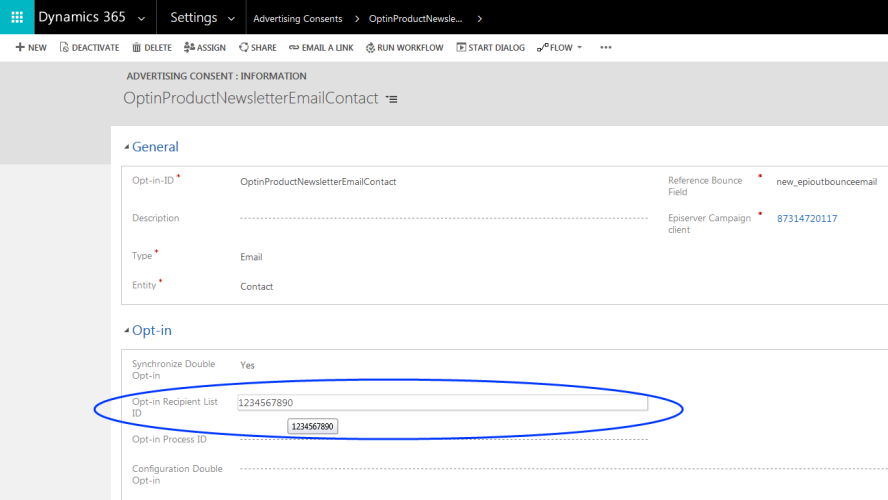888x500 pixels.
Task: Click the Share command icon
Action: pyautogui.click(x=244, y=47)
